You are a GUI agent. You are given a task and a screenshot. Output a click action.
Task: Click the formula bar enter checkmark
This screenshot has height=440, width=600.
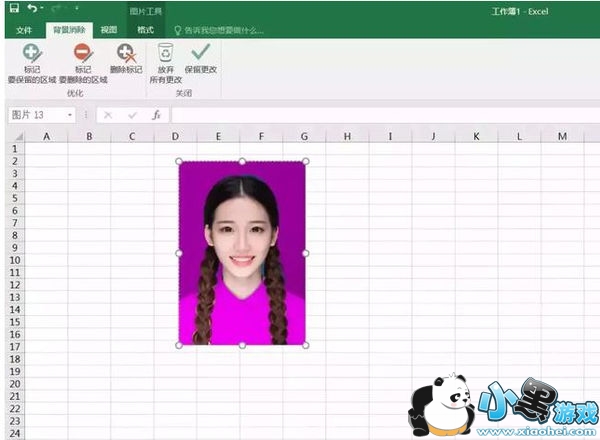point(132,115)
